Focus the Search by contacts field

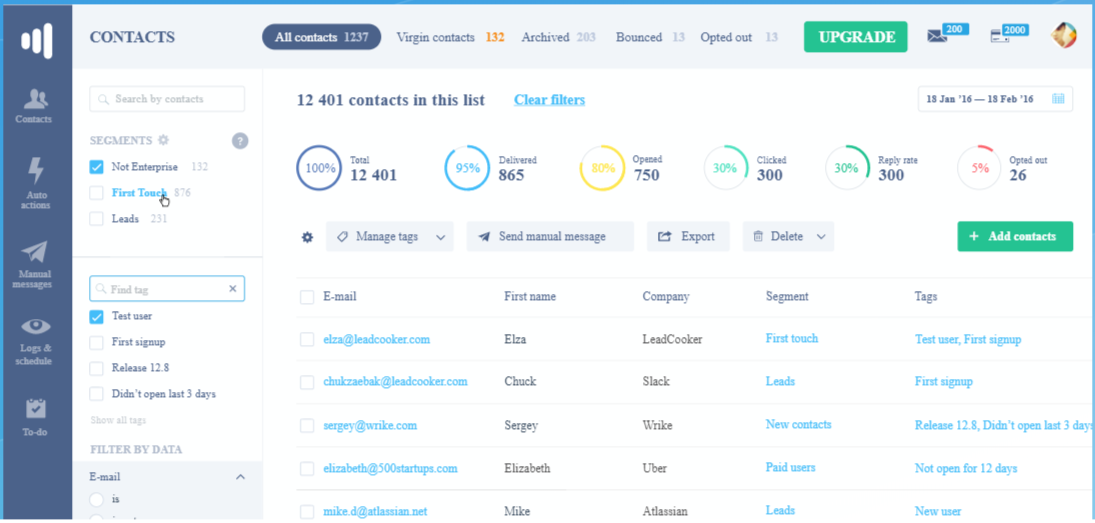pos(167,99)
